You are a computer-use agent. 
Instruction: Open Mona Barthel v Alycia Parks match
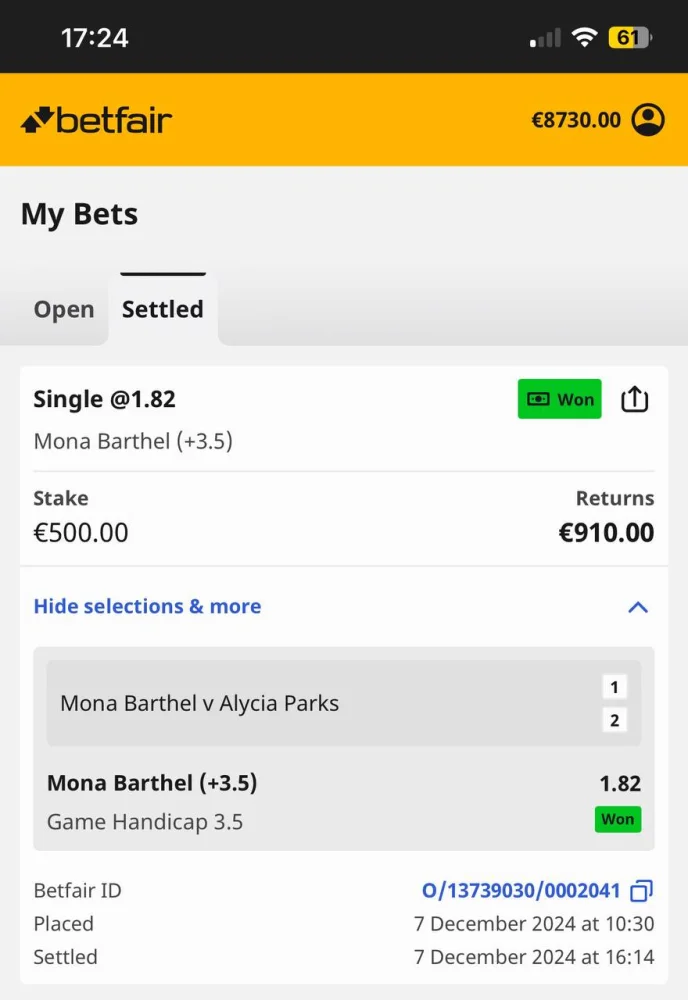click(x=200, y=703)
